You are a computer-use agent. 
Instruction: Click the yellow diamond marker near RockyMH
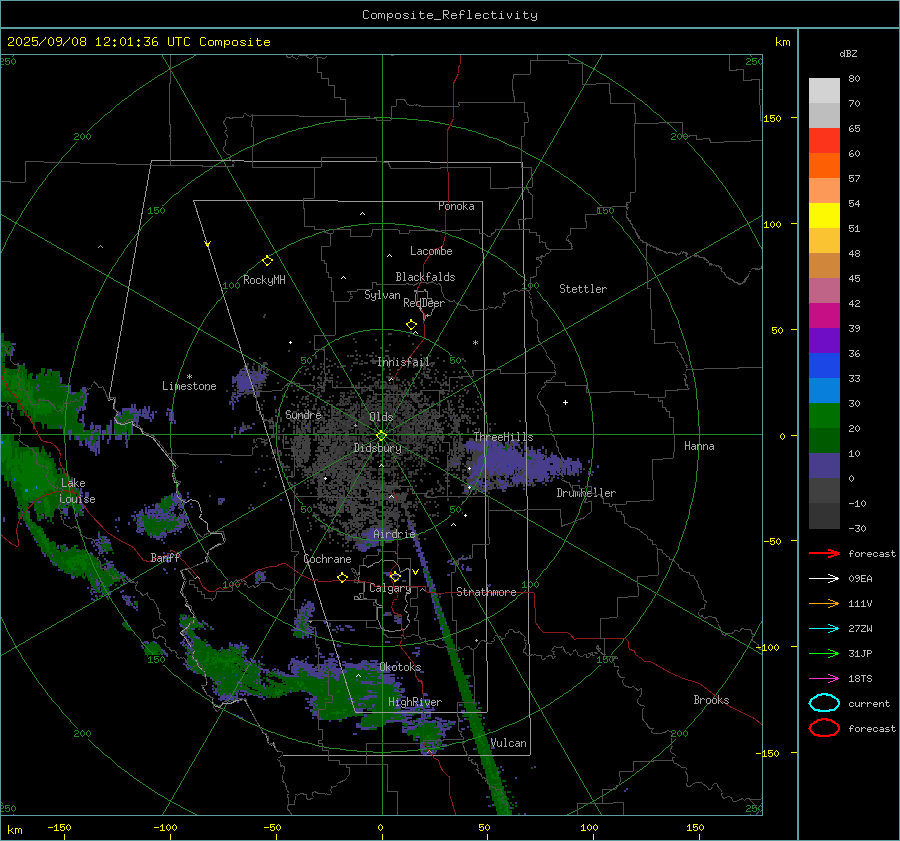click(267, 261)
